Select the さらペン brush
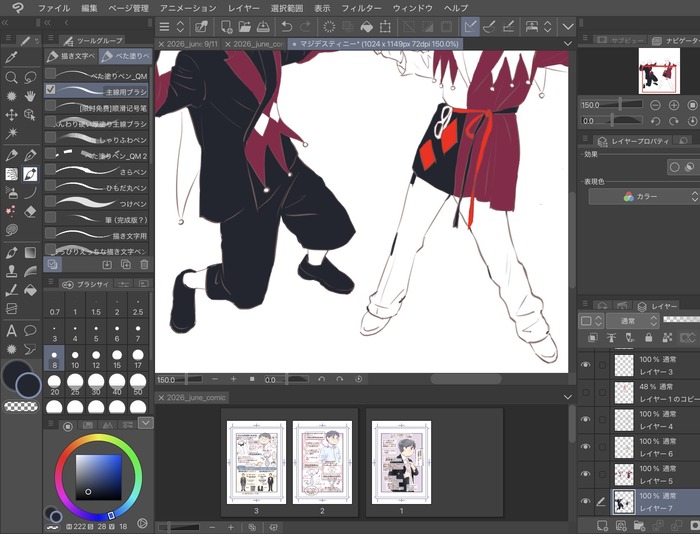Screen dimensions: 700x534 [x=96, y=171]
